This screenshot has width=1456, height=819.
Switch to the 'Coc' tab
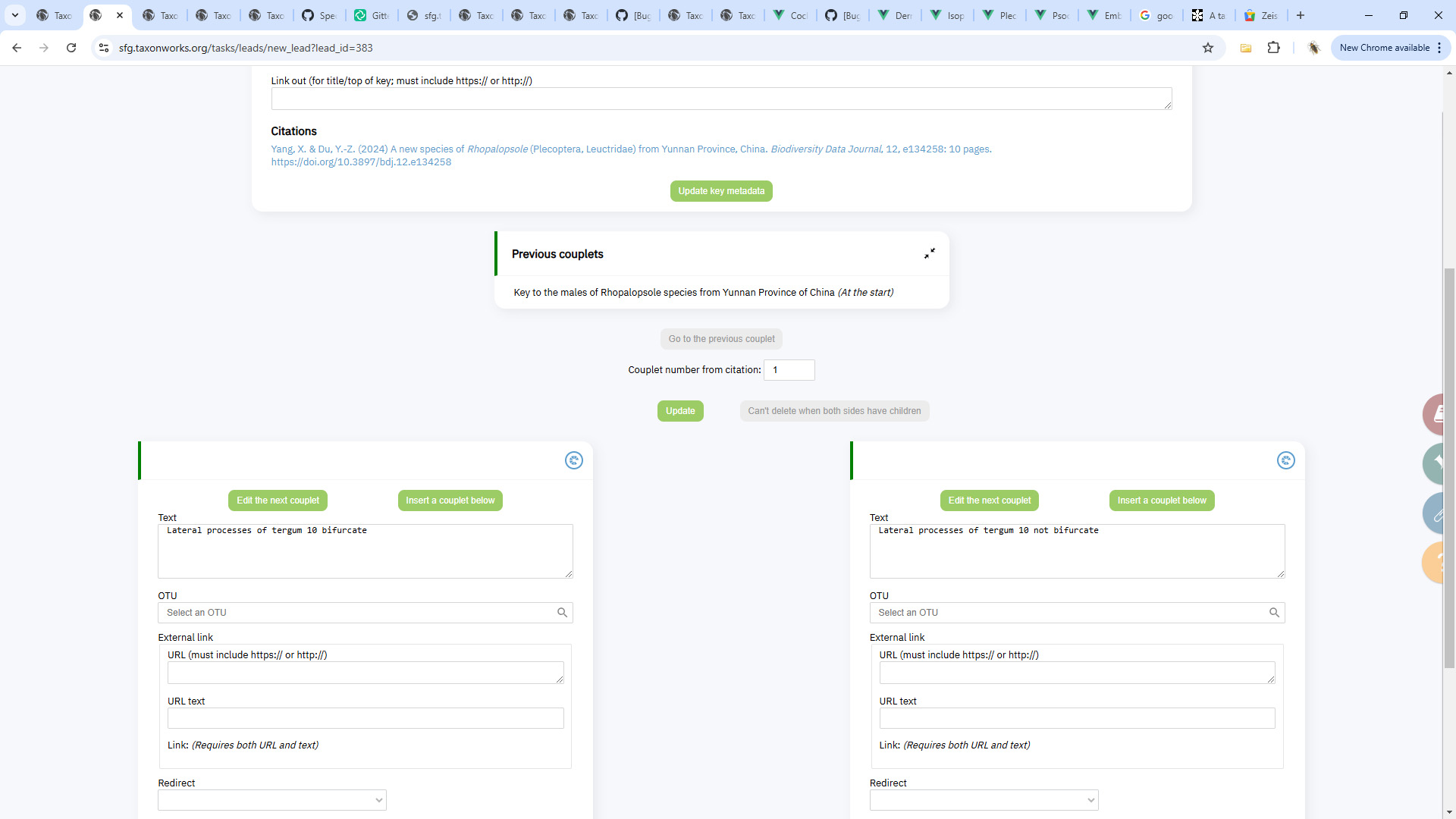[790, 15]
